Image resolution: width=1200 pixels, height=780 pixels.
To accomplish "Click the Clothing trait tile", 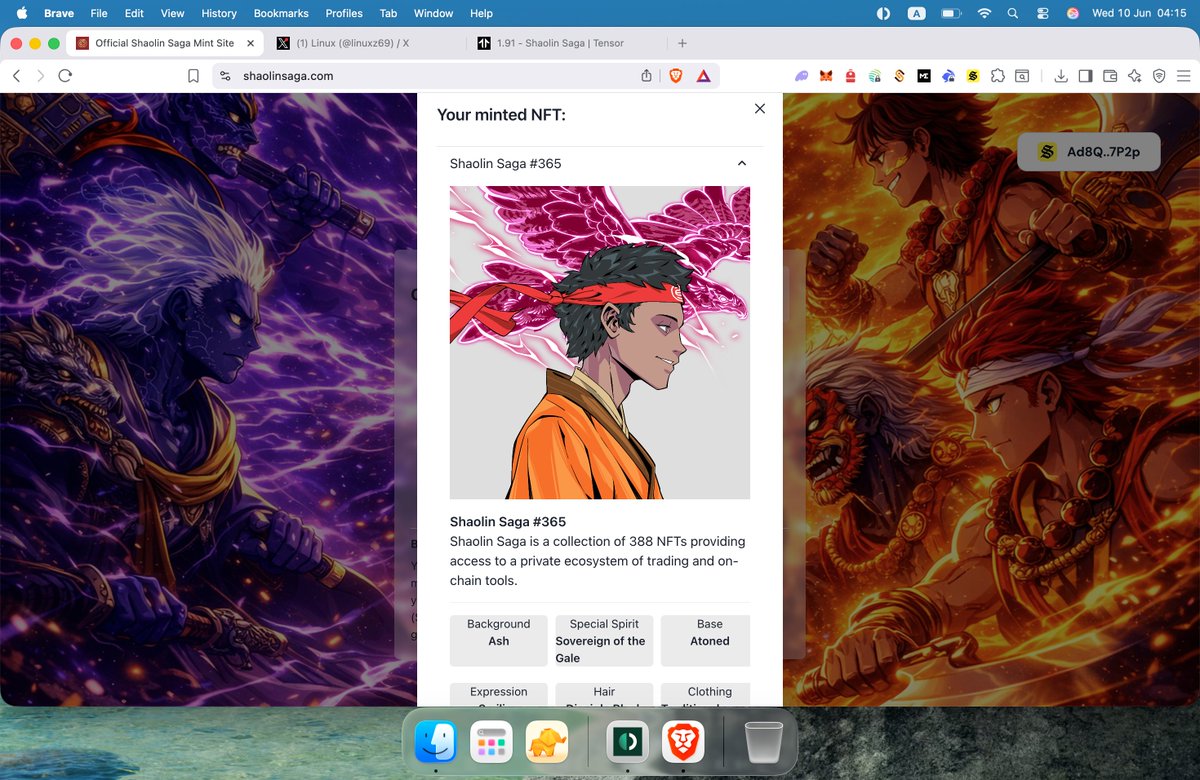I will click(x=706, y=695).
